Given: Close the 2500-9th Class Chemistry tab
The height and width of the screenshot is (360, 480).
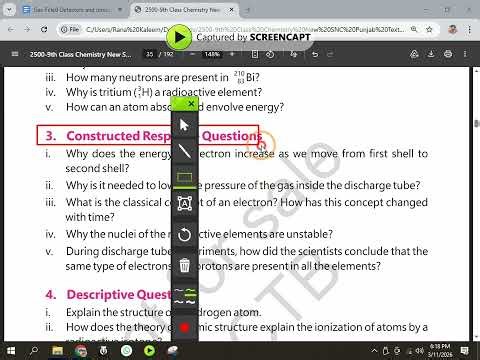Looking at the screenshot, I should coord(231,10).
